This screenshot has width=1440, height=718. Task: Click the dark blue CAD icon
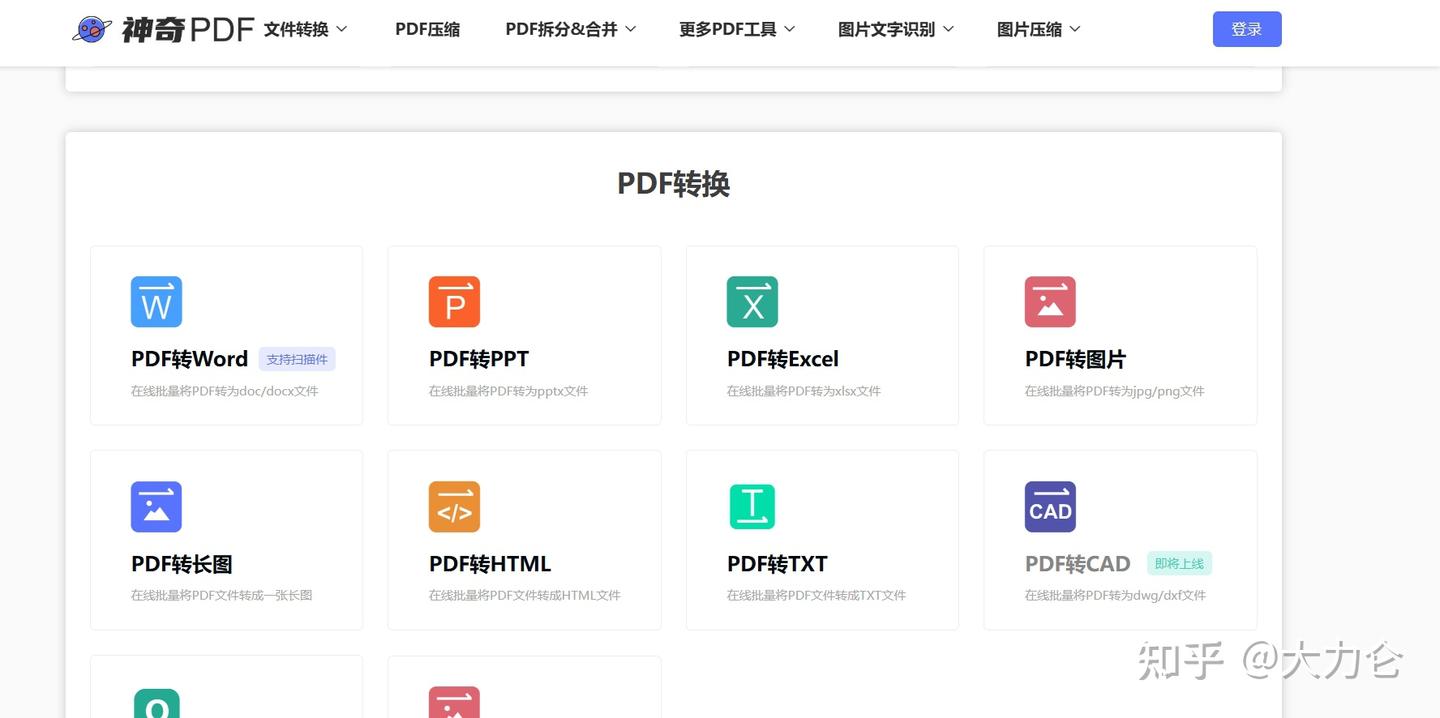[x=1050, y=507]
